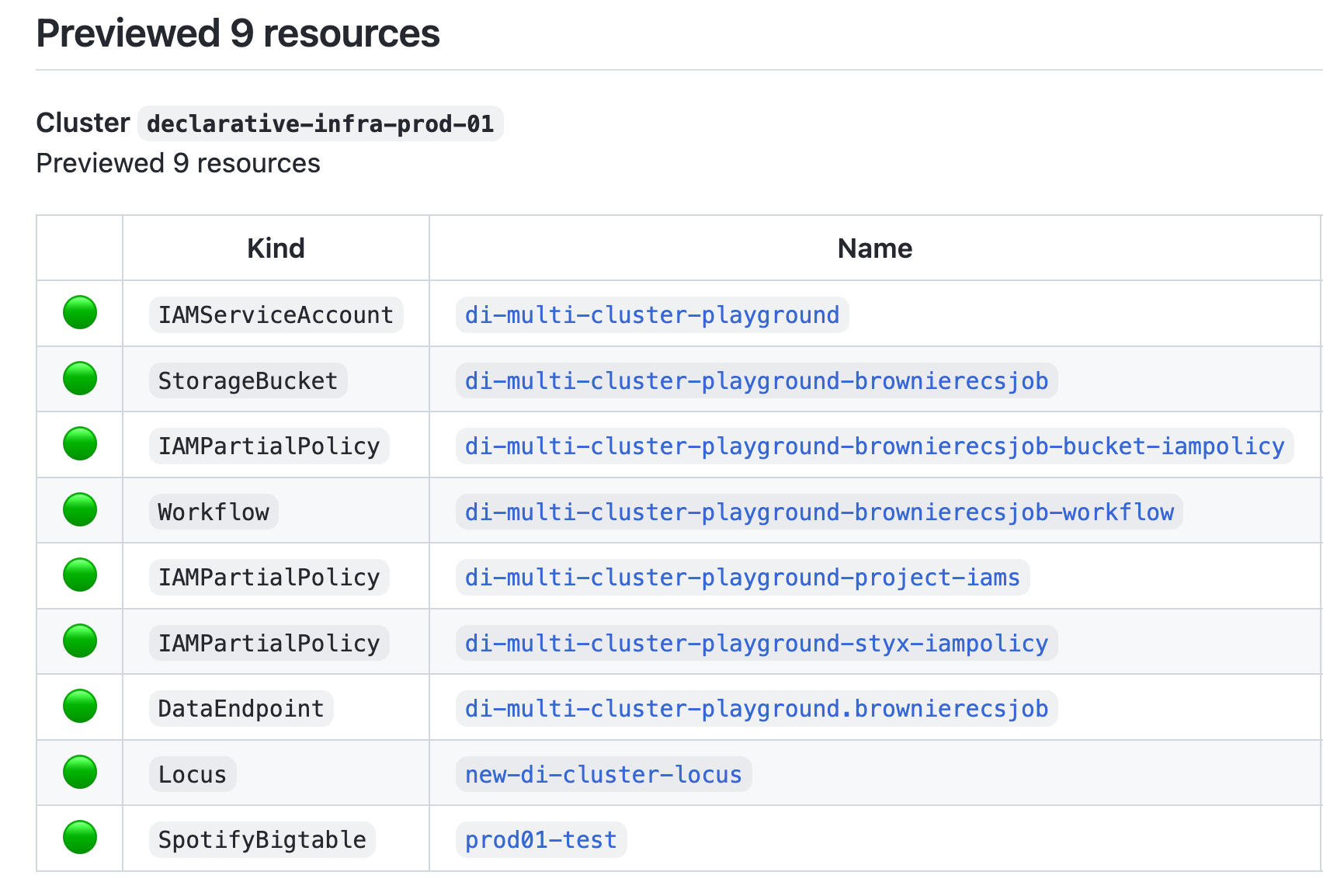Click the green status circle for StorageBucket
1323x896 pixels.
click(x=80, y=379)
